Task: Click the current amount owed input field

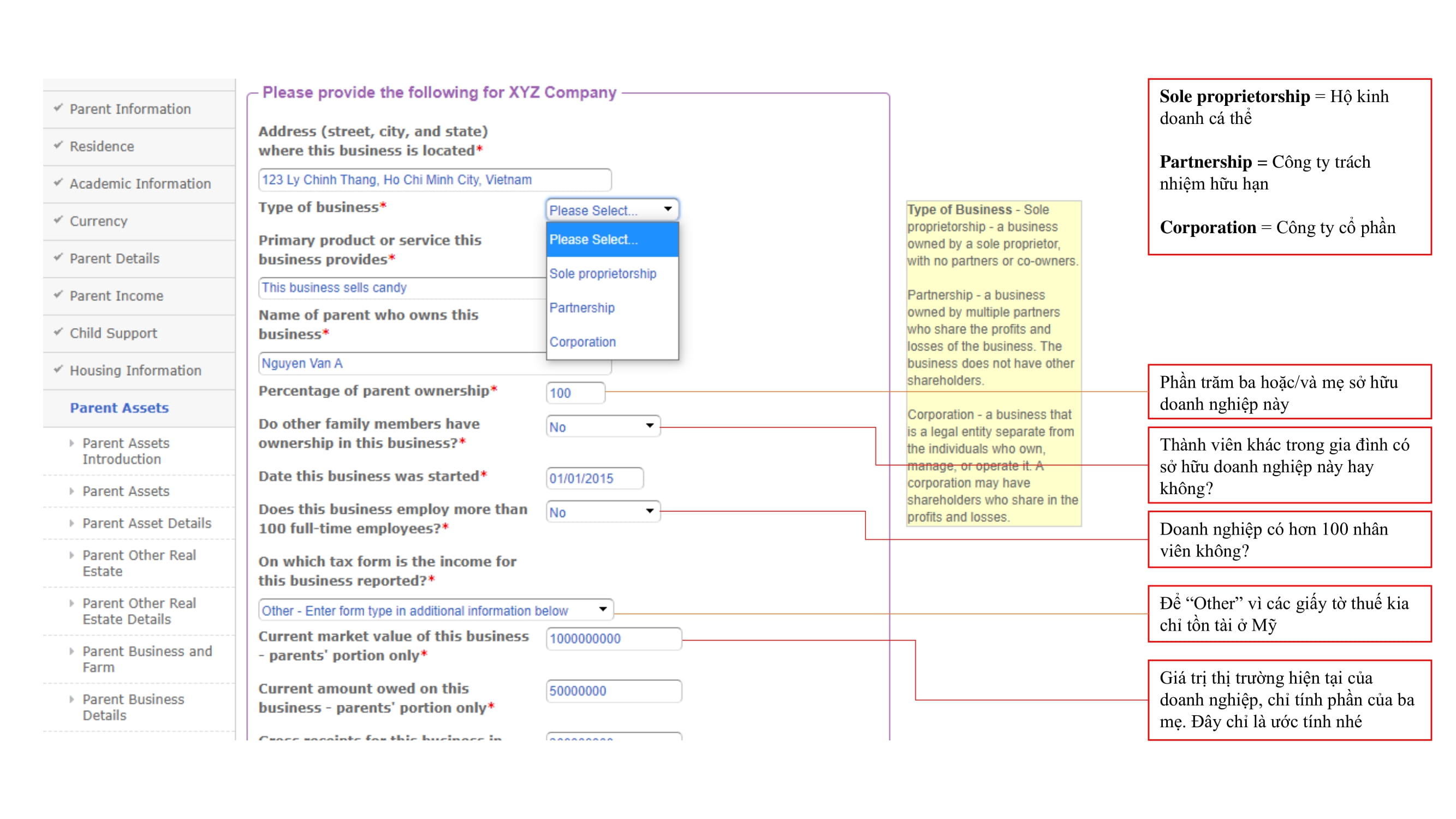Action: coord(613,691)
